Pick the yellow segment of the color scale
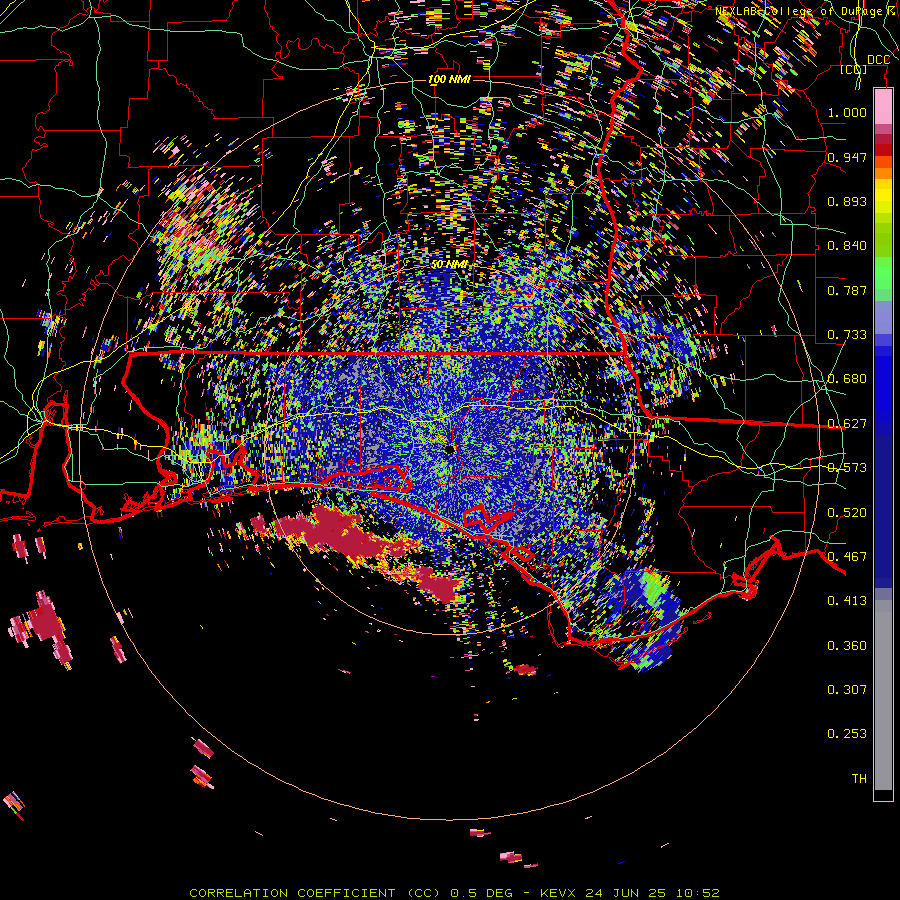900x900 pixels. point(883,195)
